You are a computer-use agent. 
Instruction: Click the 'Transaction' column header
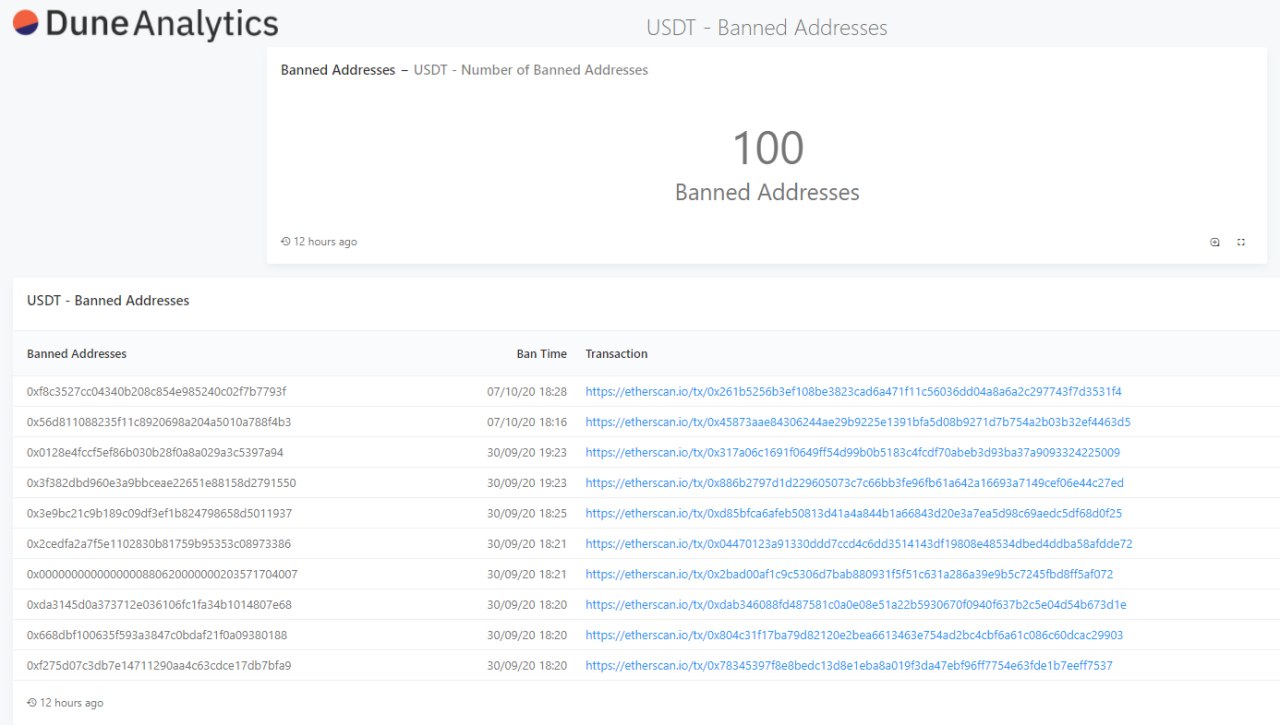617,354
